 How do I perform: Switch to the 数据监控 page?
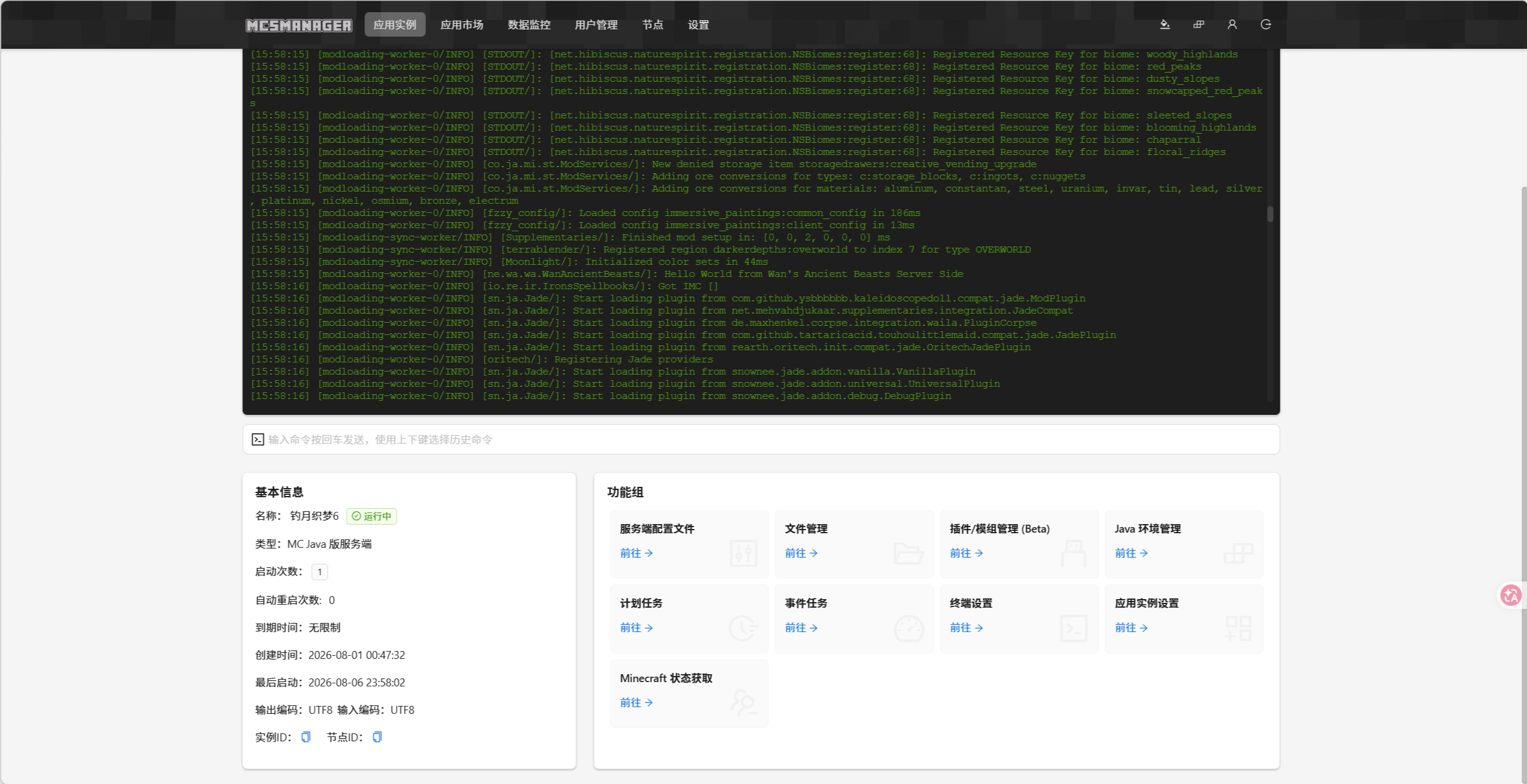529,25
